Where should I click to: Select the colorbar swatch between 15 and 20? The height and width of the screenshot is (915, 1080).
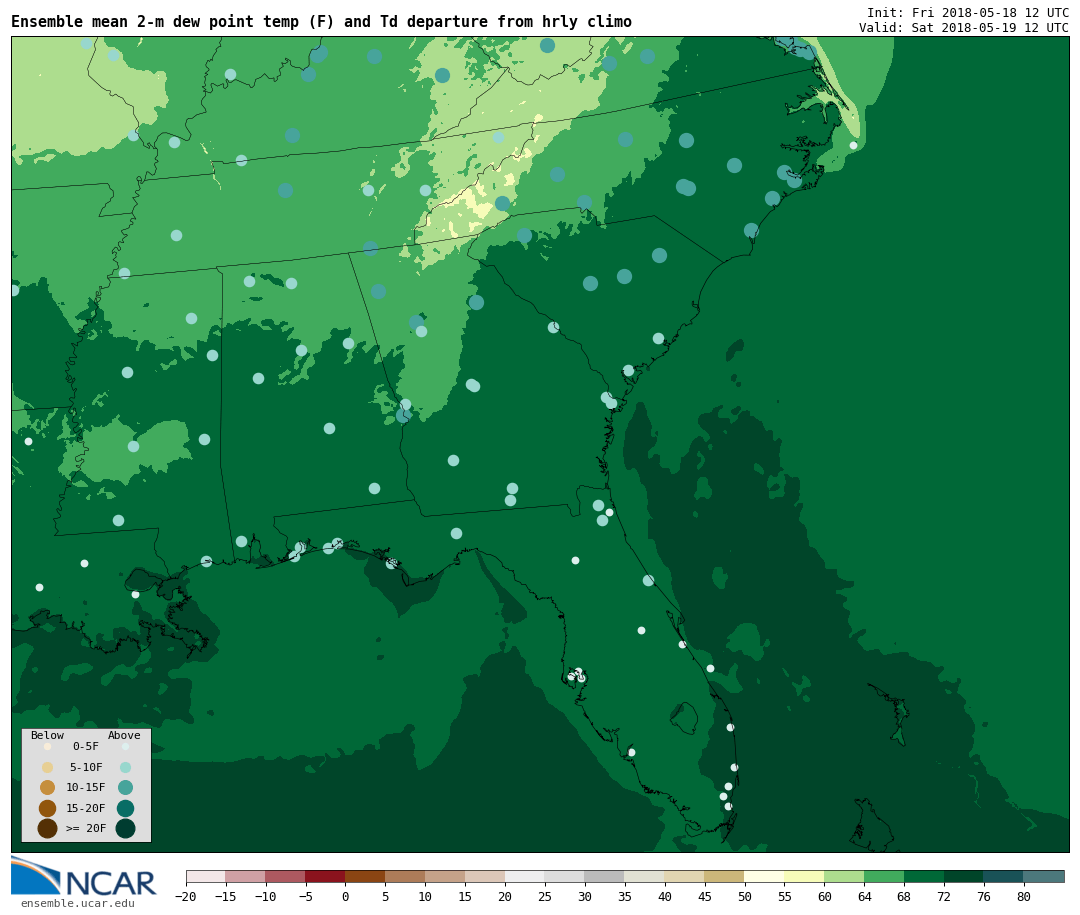coord(486,876)
